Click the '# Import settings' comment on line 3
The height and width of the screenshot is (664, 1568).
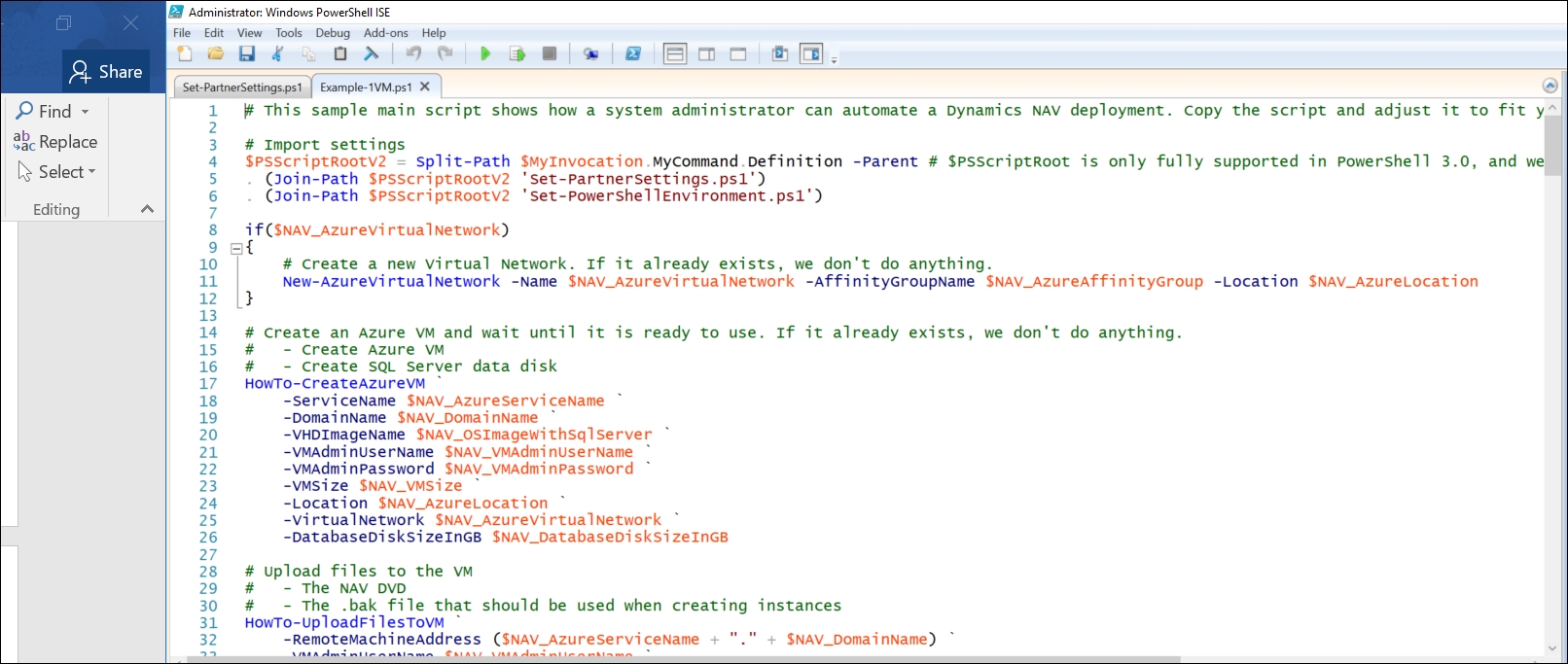(325, 145)
